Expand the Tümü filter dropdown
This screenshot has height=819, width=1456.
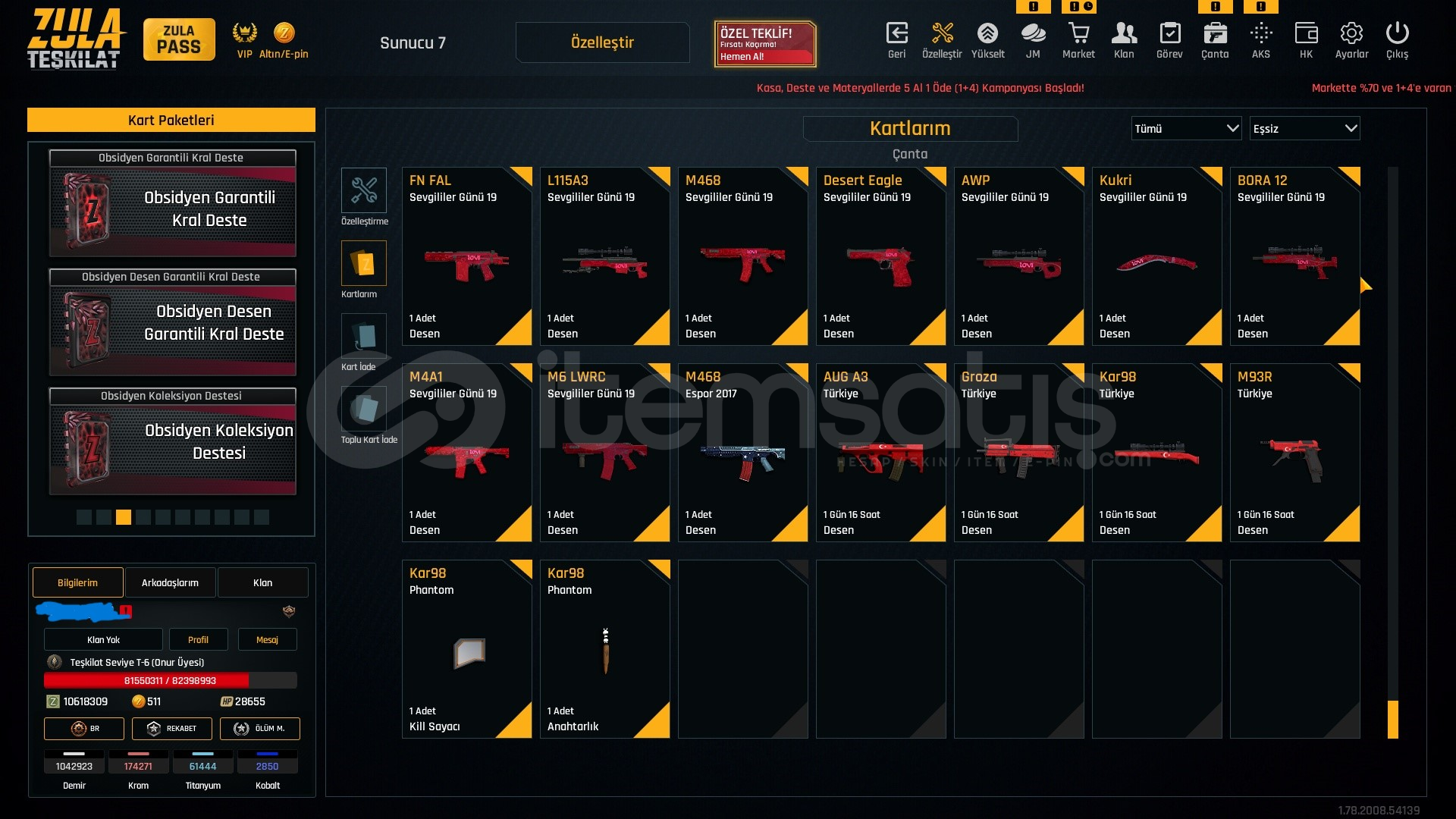[1186, 128]
